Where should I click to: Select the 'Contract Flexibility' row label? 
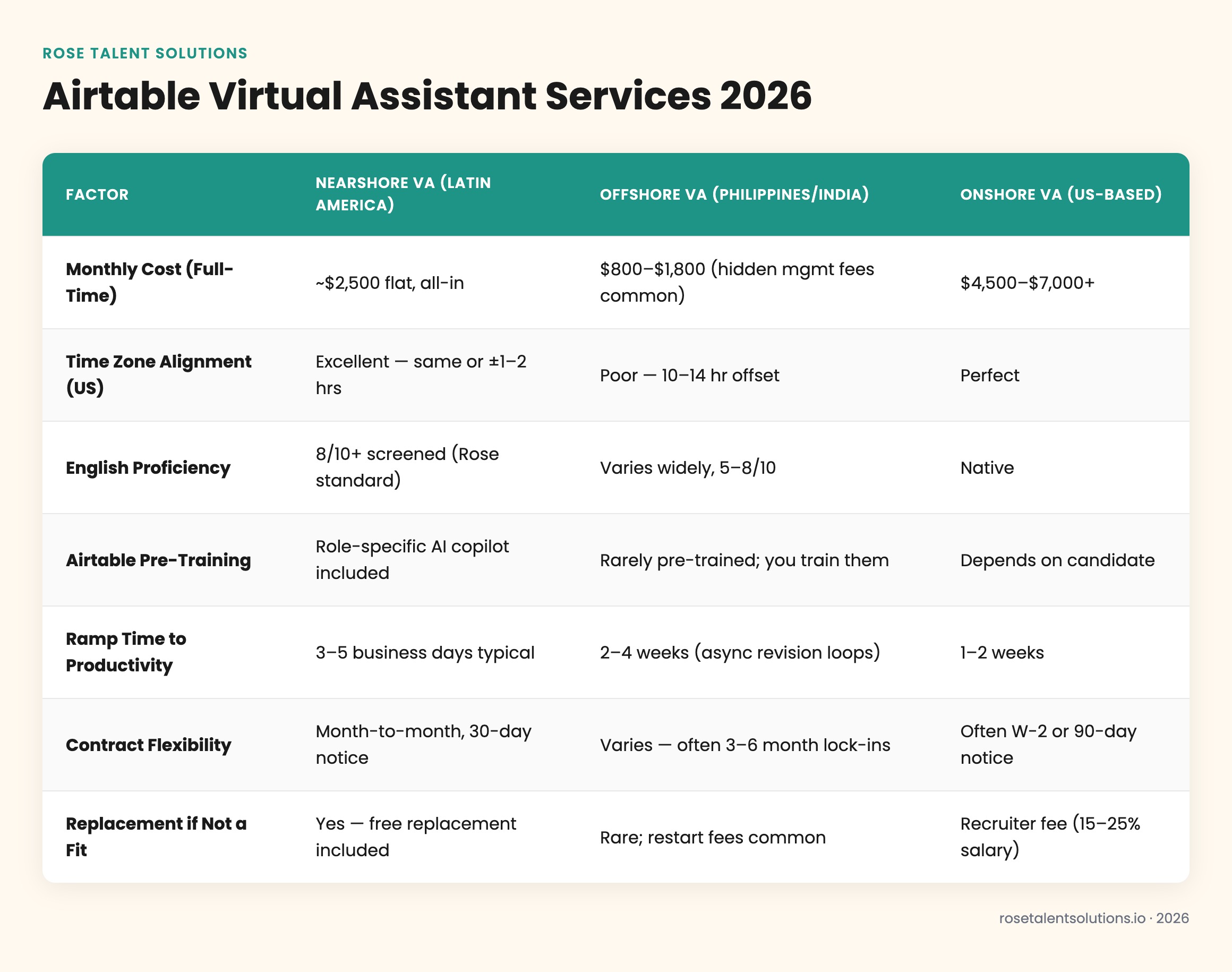point(149,745)
